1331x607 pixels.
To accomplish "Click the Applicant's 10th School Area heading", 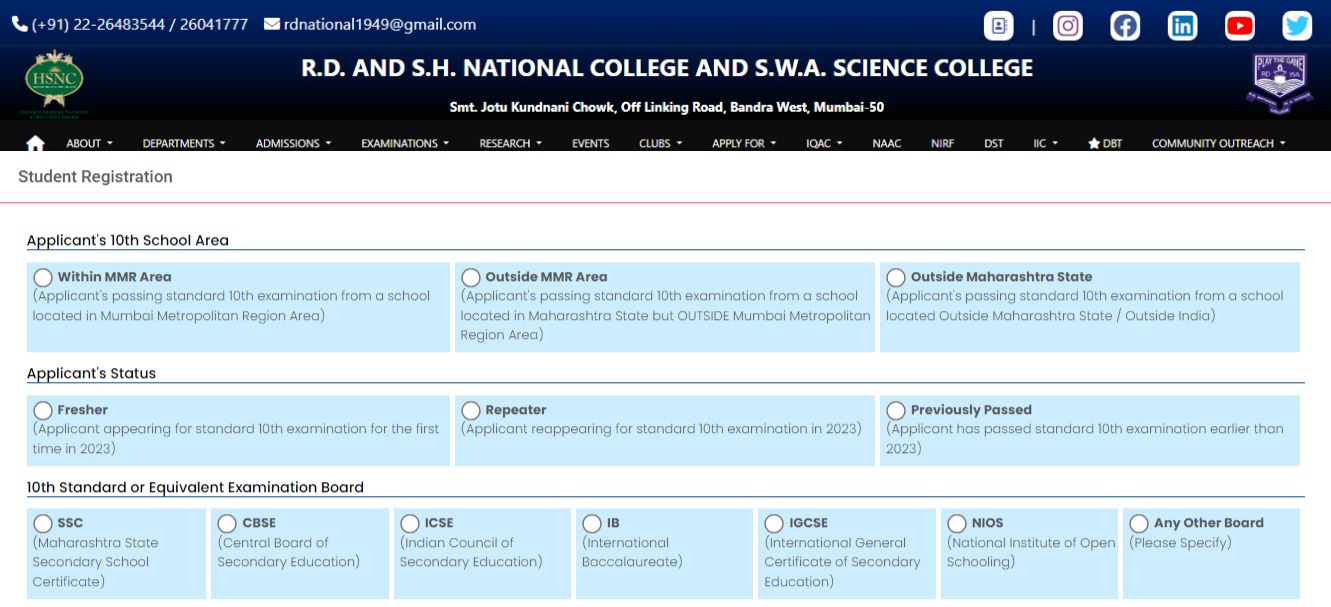I will (128, 240).
